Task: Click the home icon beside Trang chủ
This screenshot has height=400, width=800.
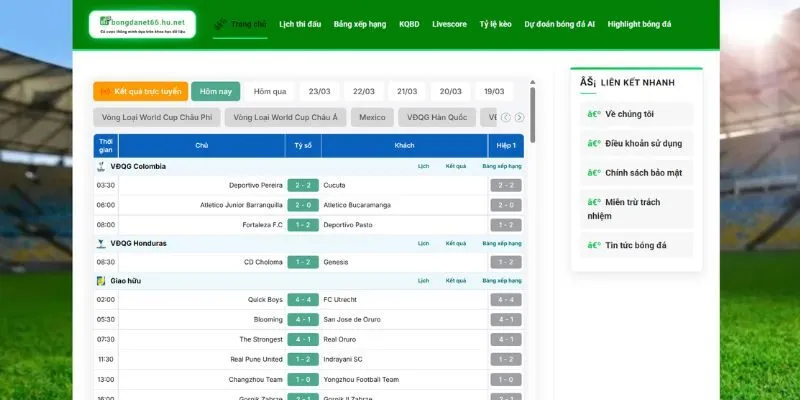Action: 220,23
